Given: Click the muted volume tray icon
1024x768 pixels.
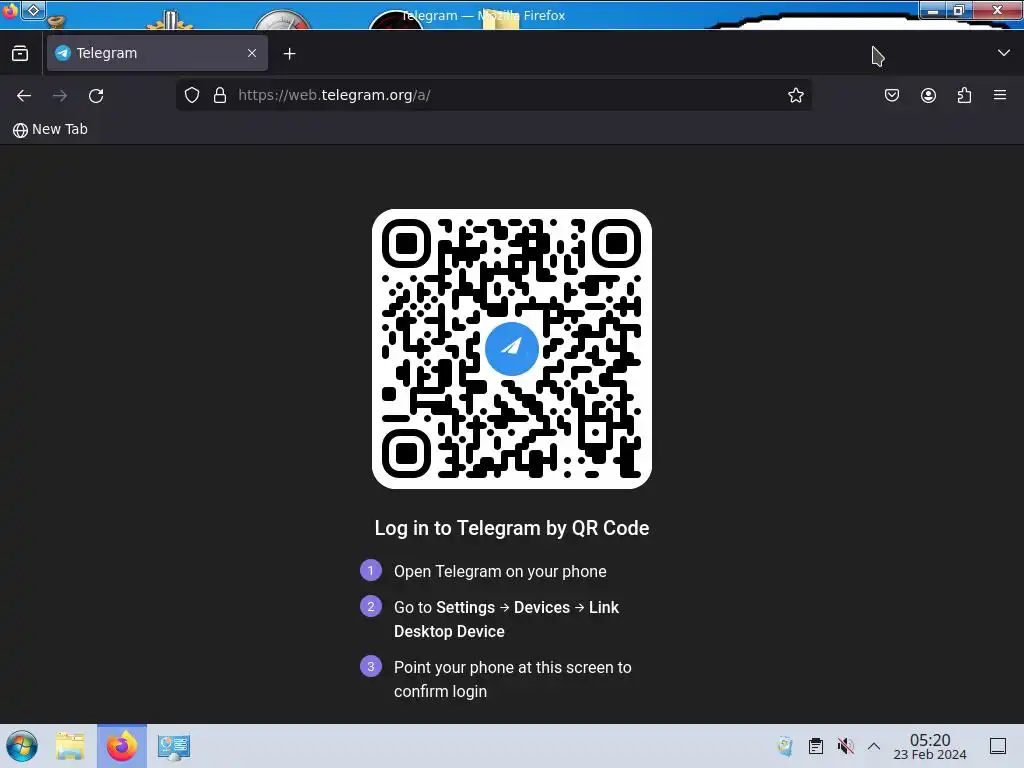Looking at the screenshot, I should click(846, 746).
